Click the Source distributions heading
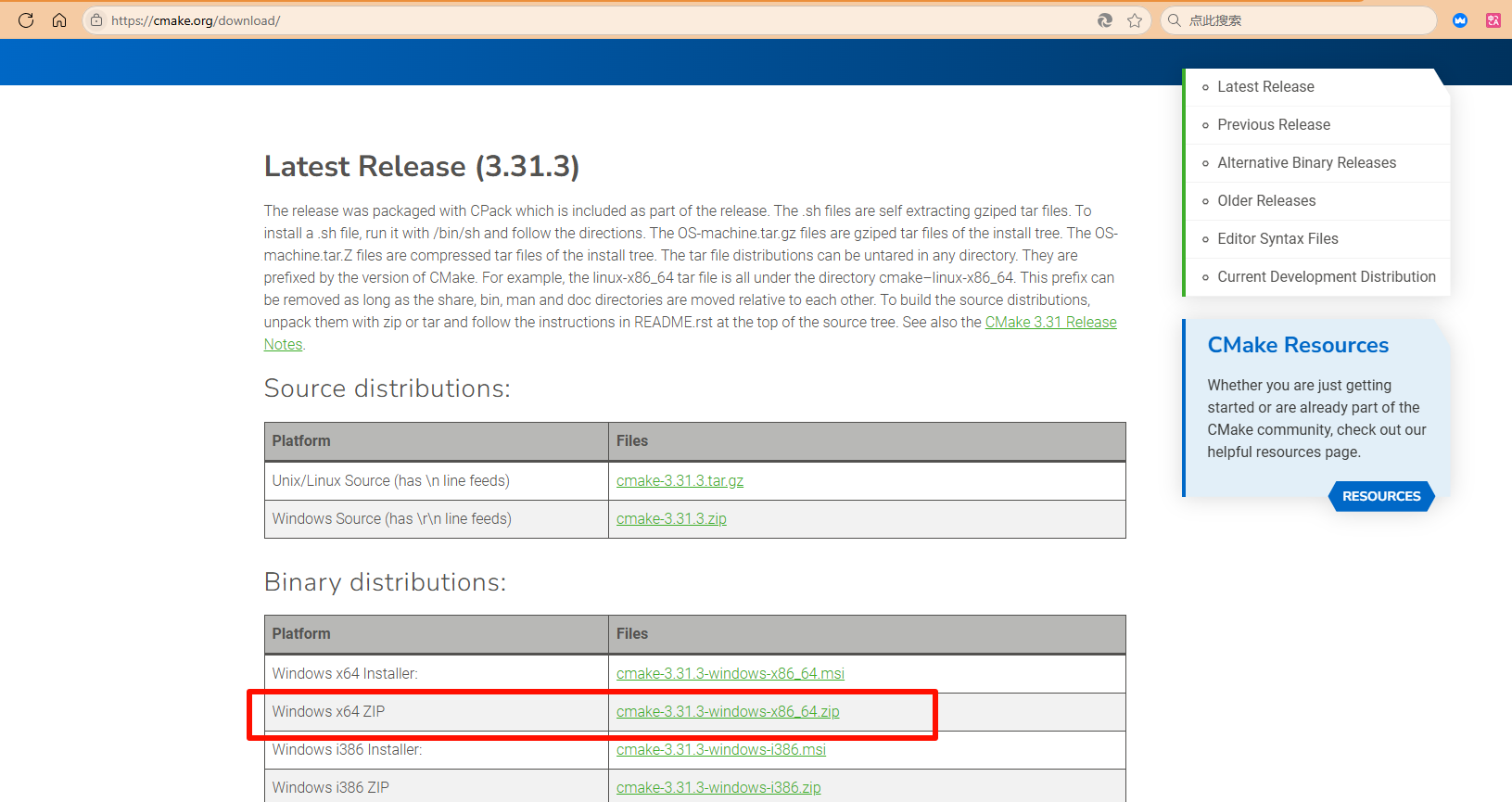The height and width of the screenshot is (802, 1512). pos(388,388)
